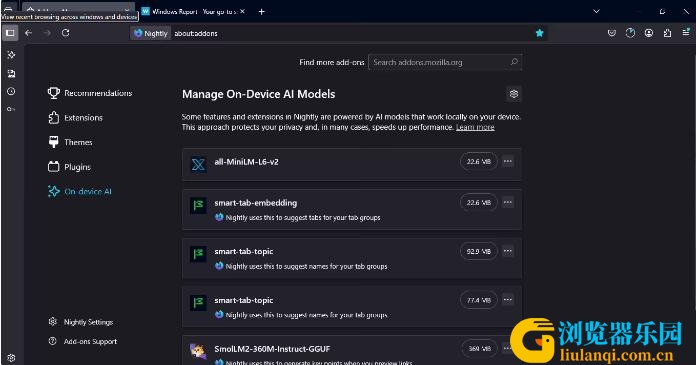
Task: Open the gear tools menu beside heading
Action: tap(514, 94)
